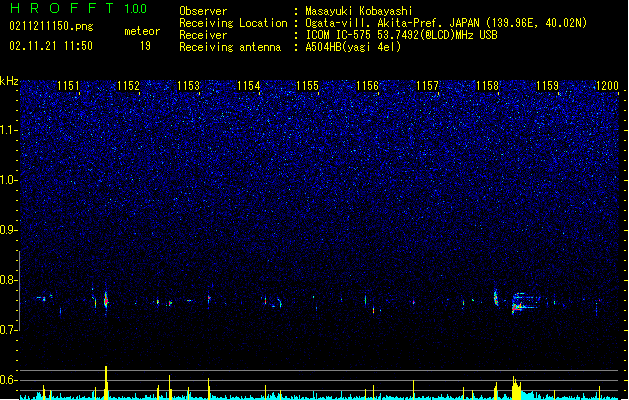Click the 0.7 kHz axis label
The image size is (629, 400).
pos(8,330)
